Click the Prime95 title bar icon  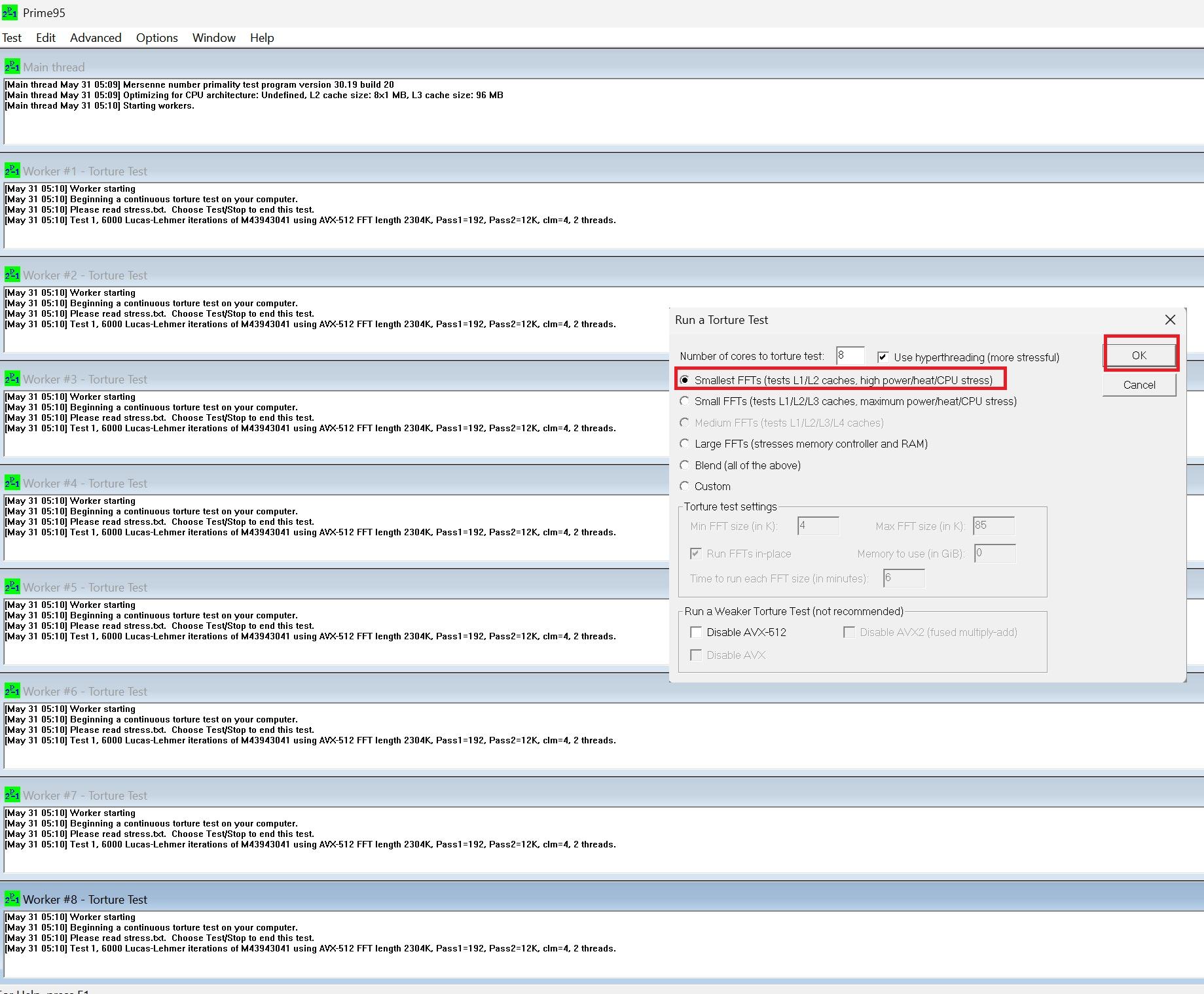[x=10, y=12]
